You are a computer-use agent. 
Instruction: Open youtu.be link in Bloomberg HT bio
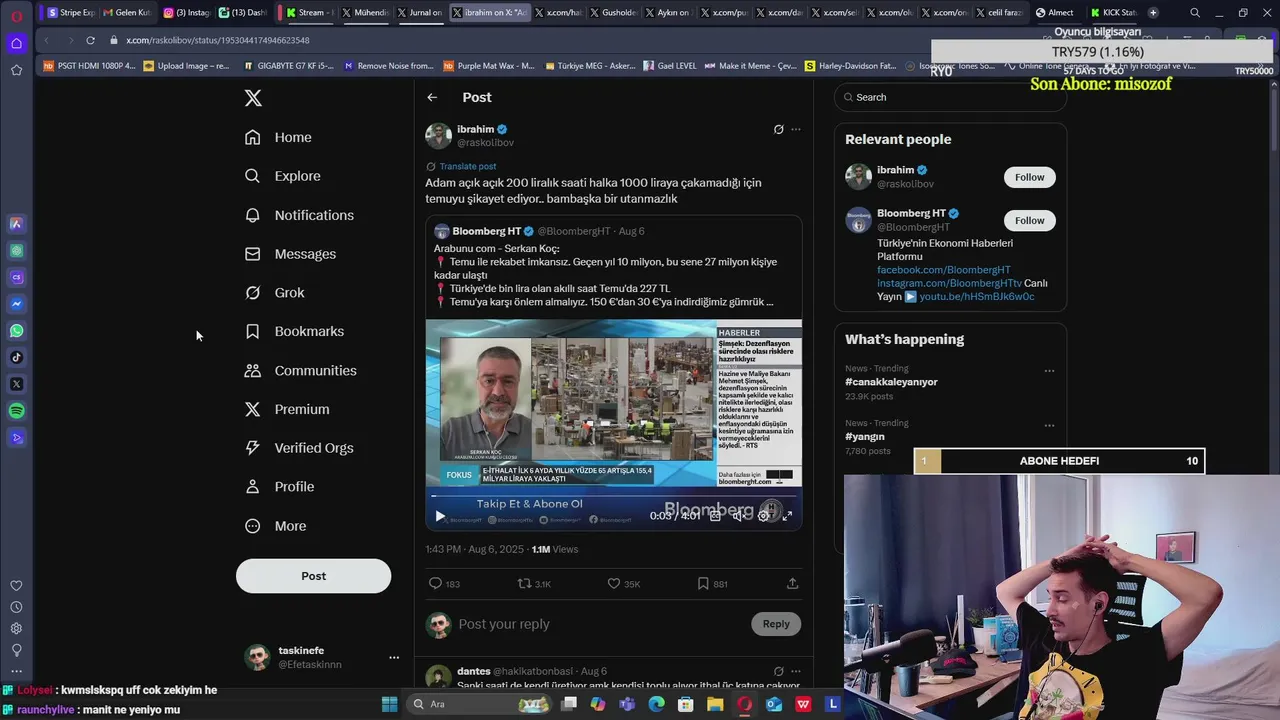coord(977,297)
